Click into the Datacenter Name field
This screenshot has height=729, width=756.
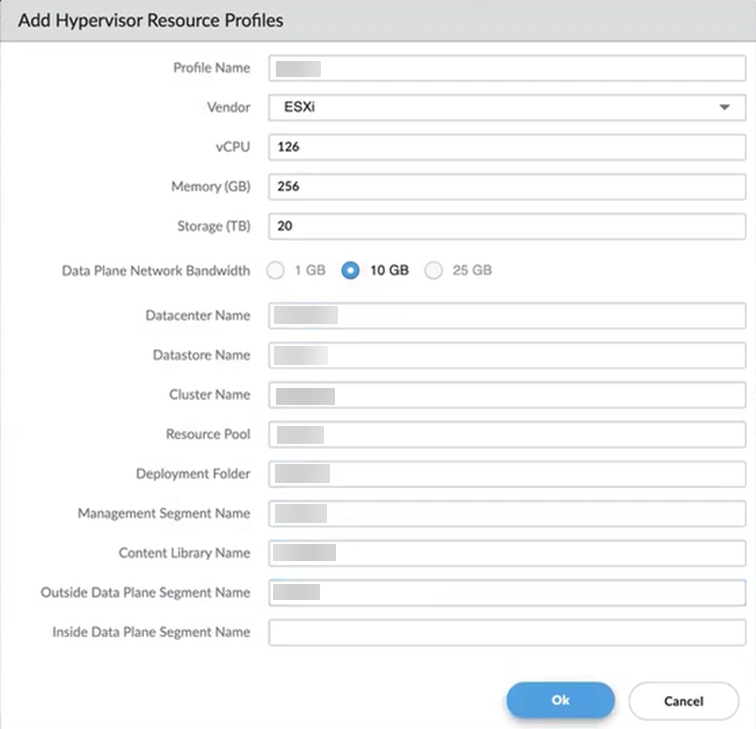tap(506, 316)
